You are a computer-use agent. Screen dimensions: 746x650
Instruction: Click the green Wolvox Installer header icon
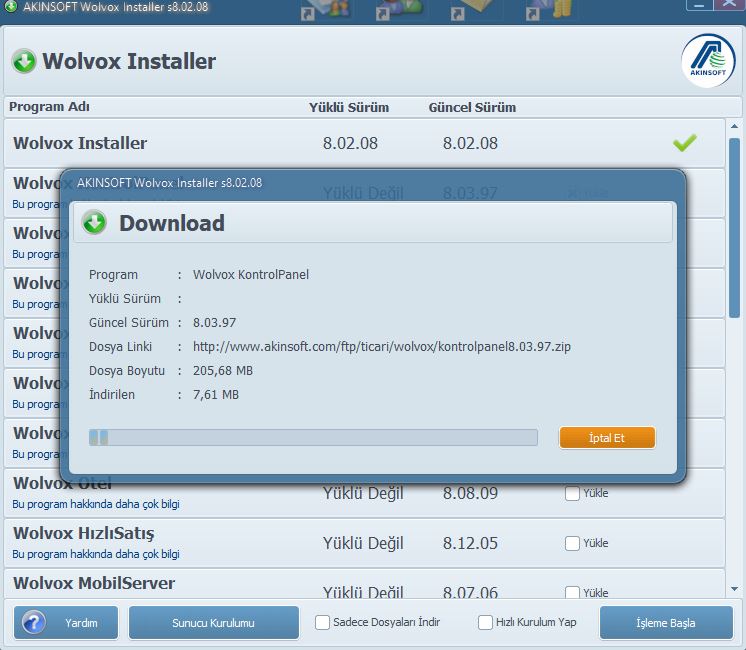click(24, 61)
